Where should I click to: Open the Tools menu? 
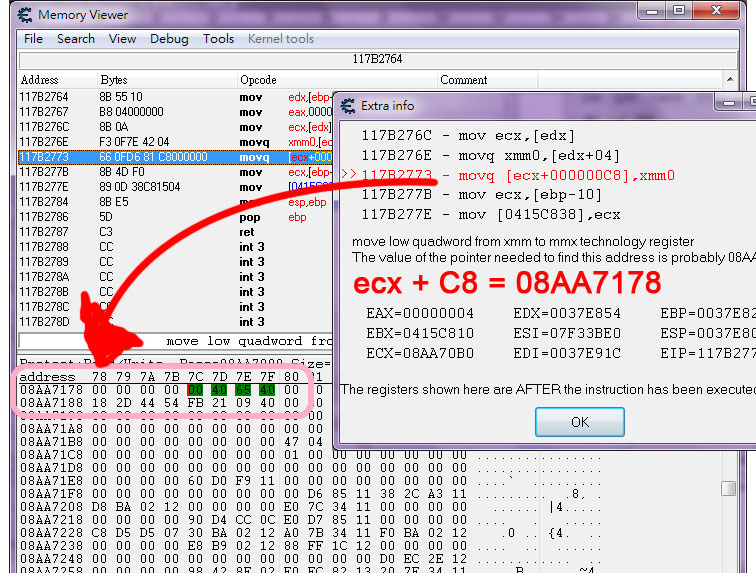(218, 39)
